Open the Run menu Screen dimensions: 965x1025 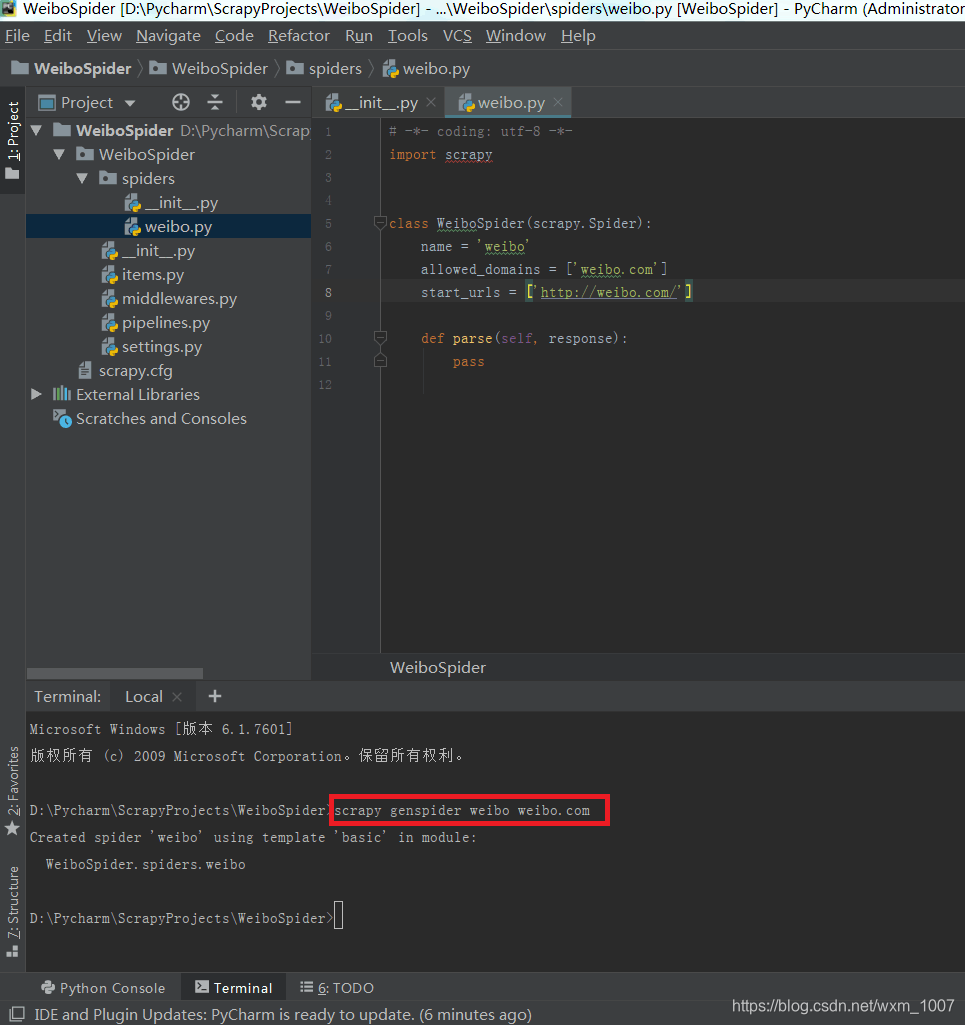click(359, 36)
